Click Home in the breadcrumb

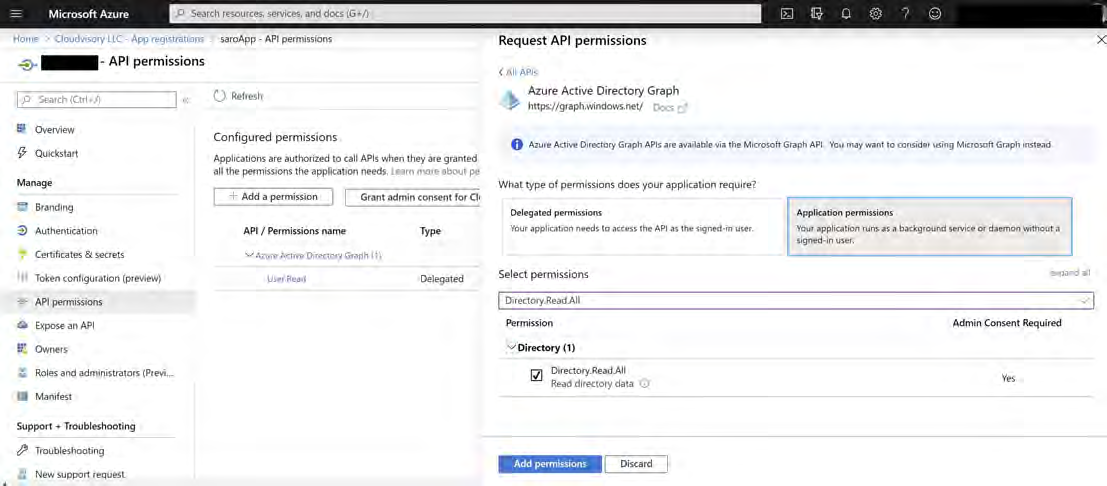click(25, 39)
